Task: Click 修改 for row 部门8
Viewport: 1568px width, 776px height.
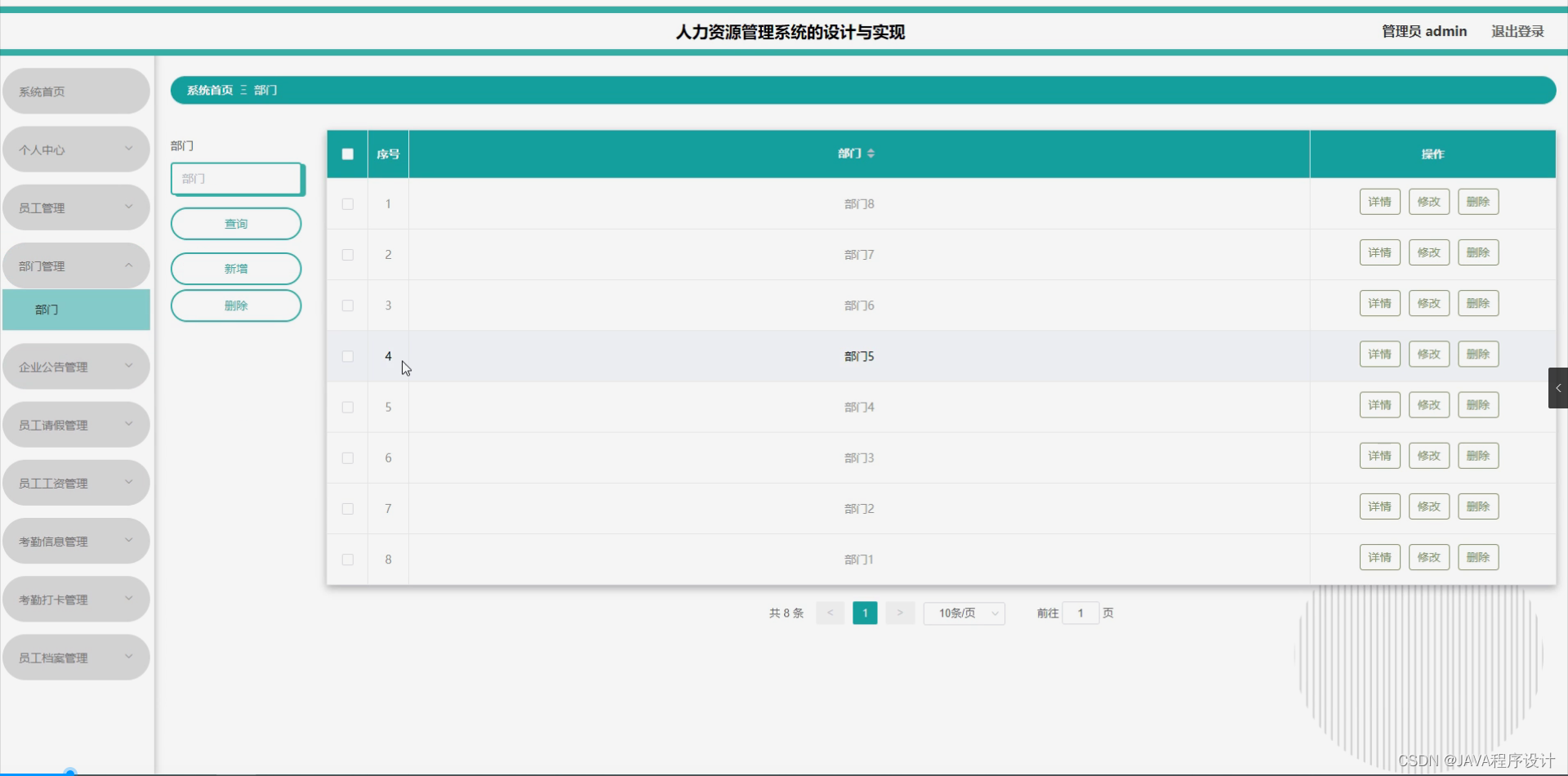Action: tap(1429, 202)
